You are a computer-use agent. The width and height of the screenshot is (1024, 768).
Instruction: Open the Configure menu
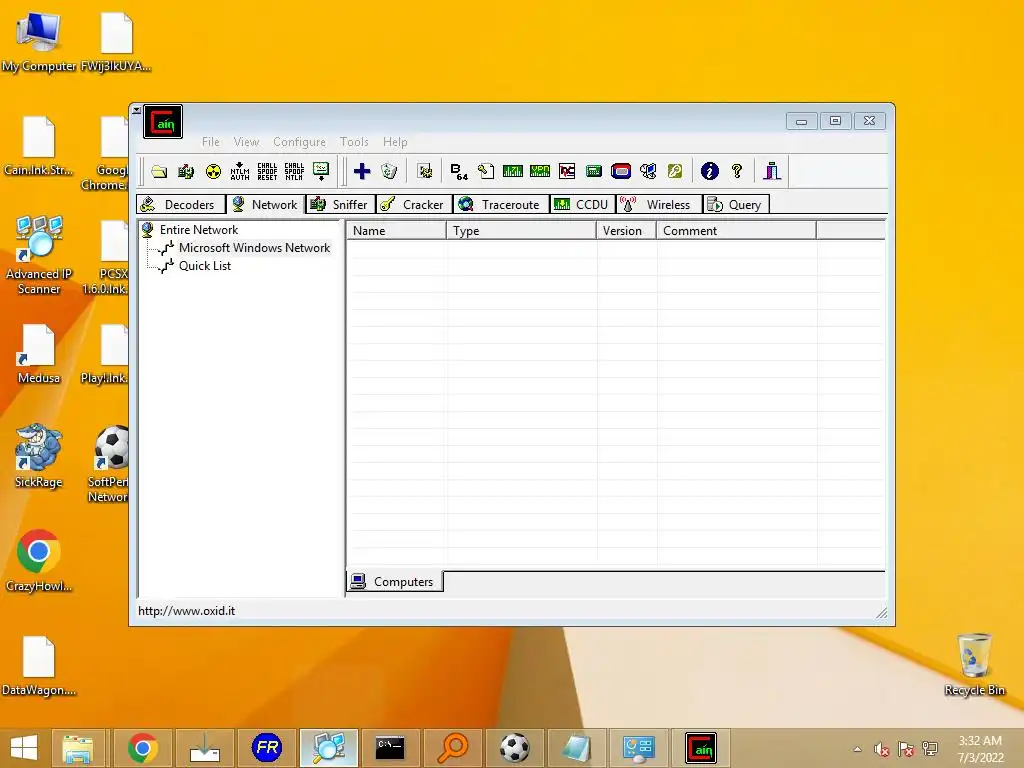[x=299, y=142]
